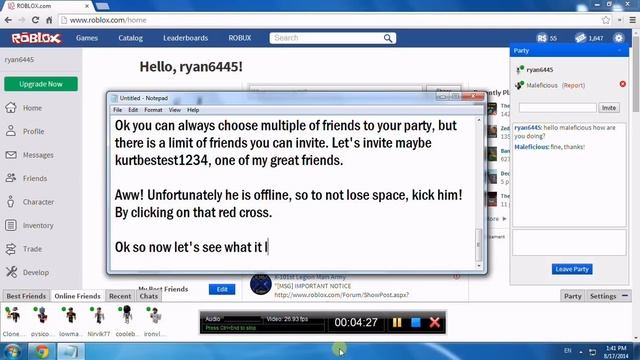Click the Robux balance icon

click(542, 38)
